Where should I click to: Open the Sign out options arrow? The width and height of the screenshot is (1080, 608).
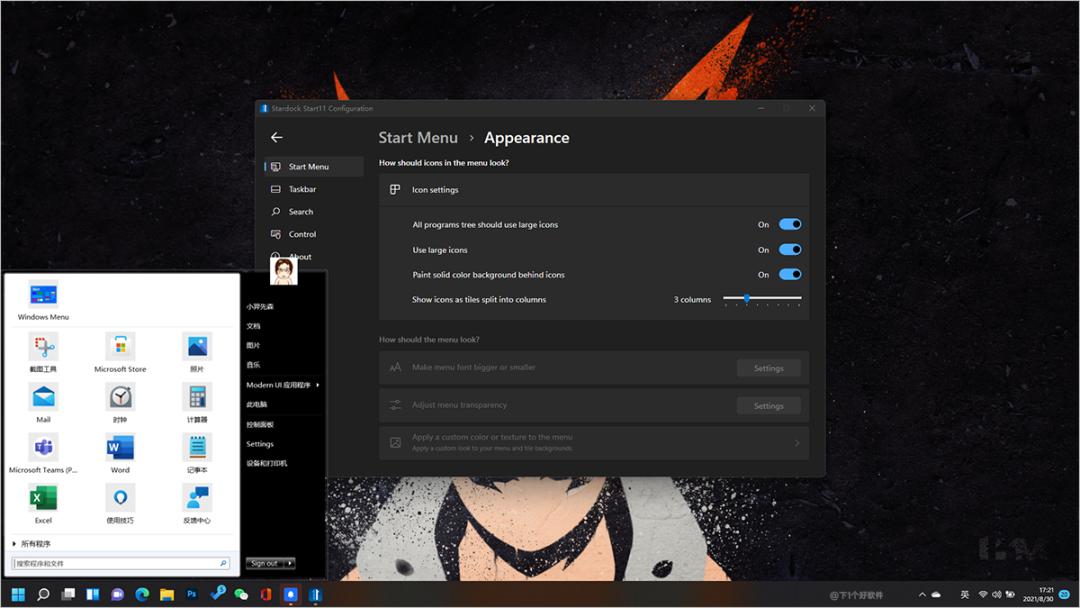290,564
